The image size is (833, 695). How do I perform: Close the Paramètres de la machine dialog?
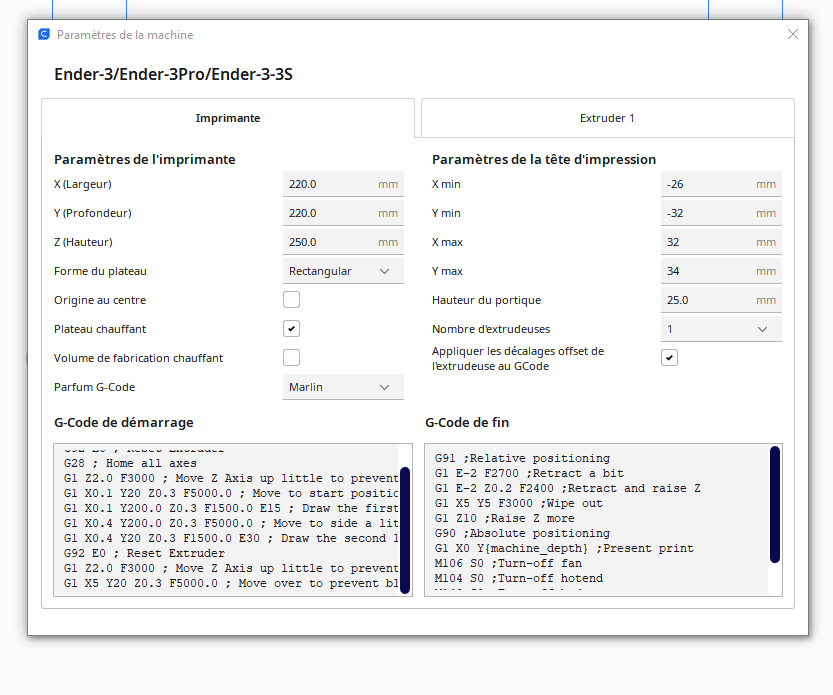(x=793, y=35)
